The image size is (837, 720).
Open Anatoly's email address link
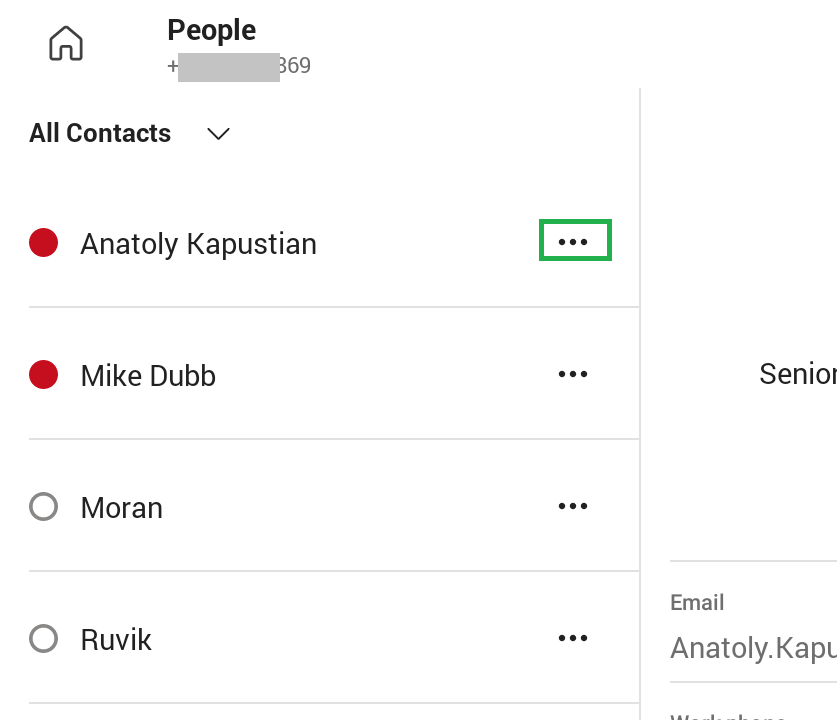tap(753, 648)
